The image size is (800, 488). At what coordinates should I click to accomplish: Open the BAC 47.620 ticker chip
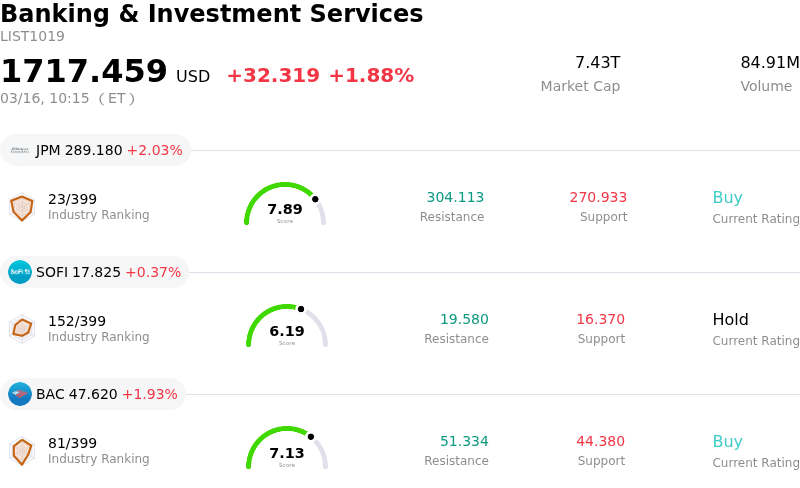[x=94, y=394]
